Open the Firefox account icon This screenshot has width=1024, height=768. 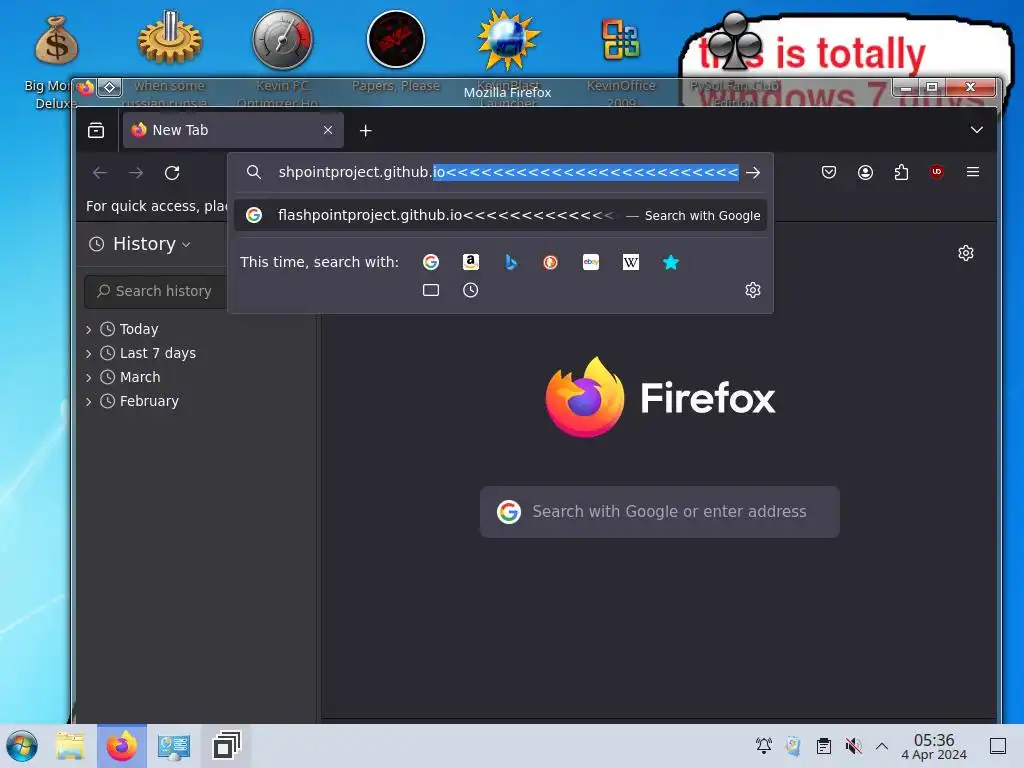(865, 172)
